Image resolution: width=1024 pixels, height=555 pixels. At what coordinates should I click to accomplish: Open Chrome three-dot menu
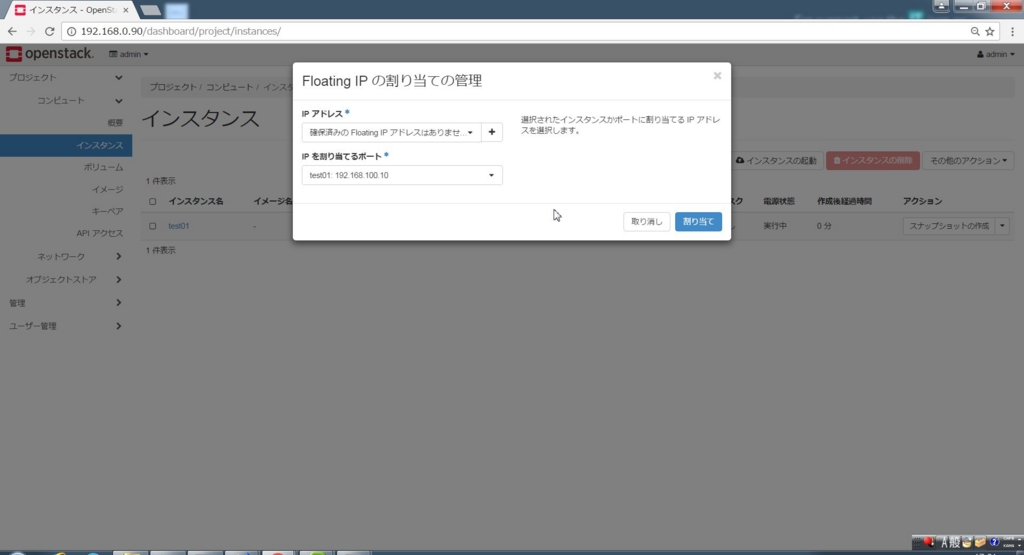click(x=1013, y=31)
